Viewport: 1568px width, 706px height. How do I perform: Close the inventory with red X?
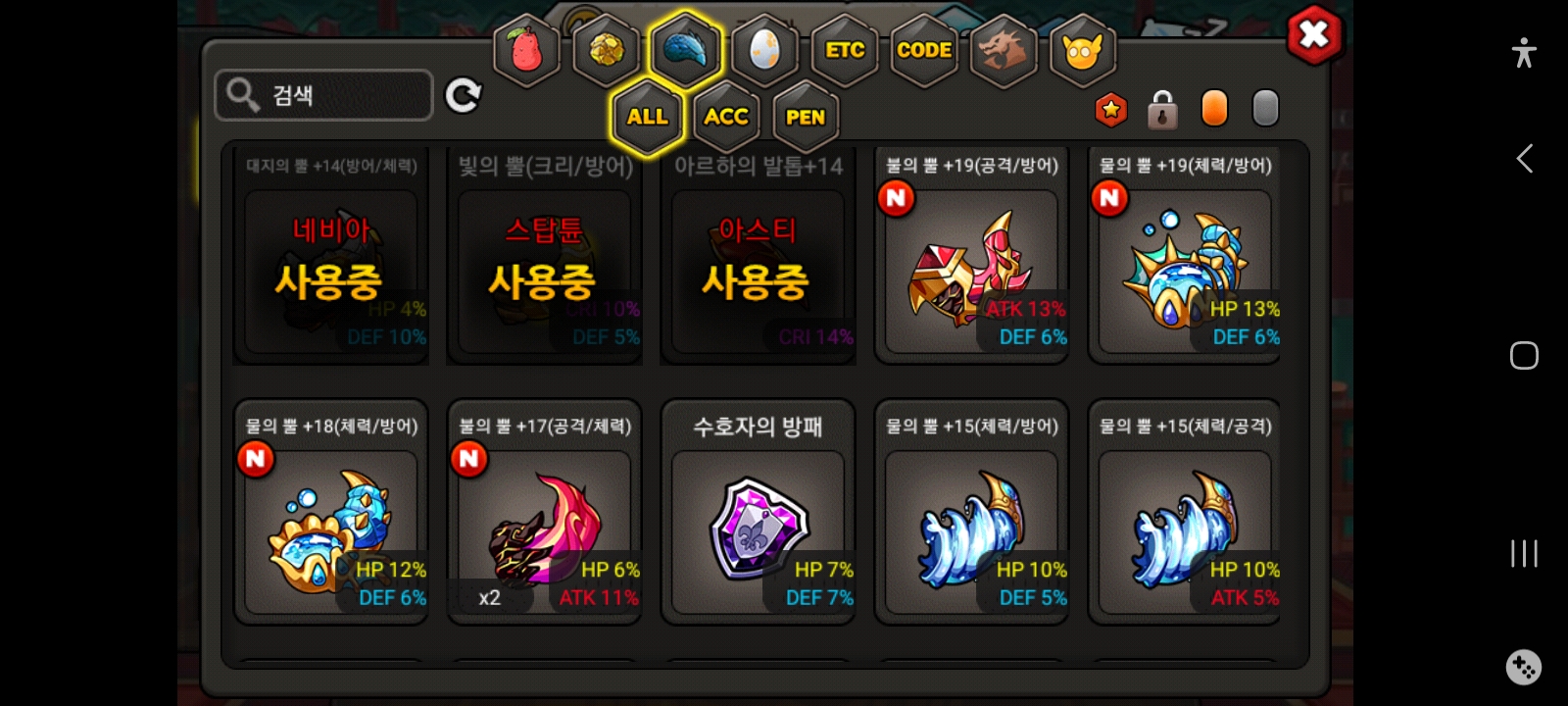[1313, 35]
